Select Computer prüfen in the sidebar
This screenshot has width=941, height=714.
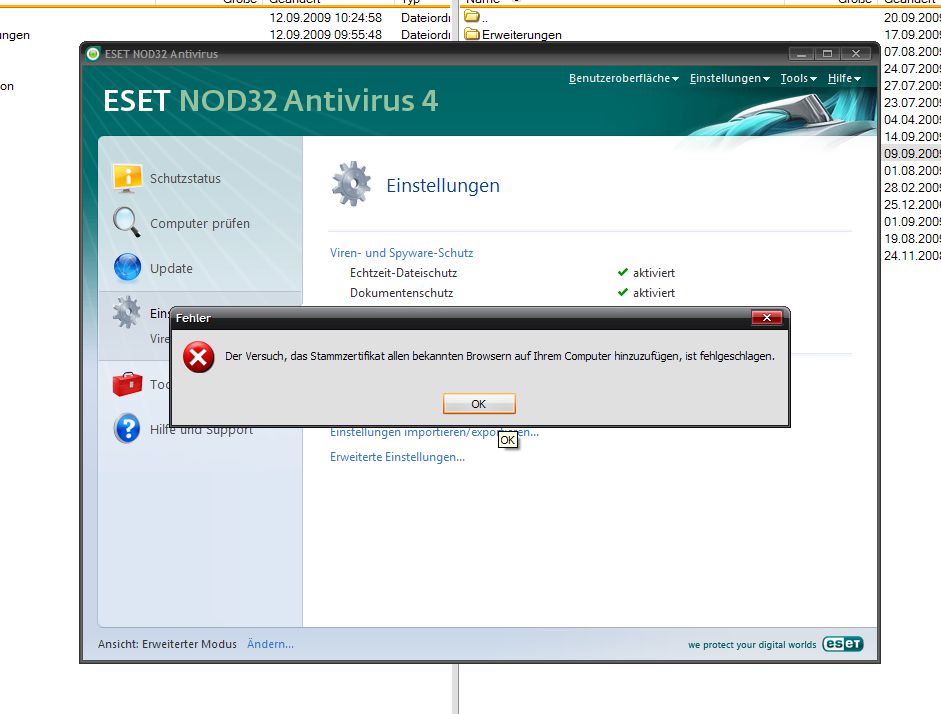pos(200,223)
